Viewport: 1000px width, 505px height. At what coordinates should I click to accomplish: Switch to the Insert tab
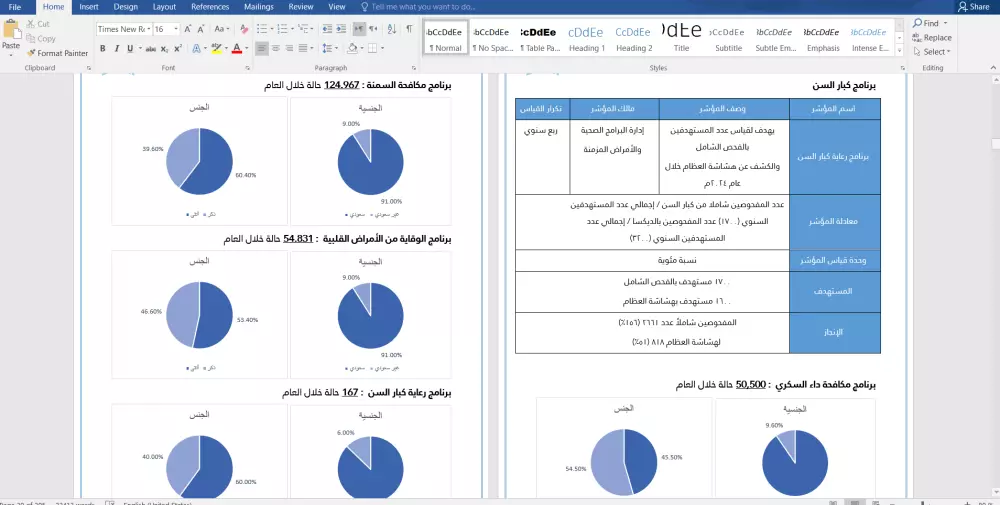click(89, 7)
